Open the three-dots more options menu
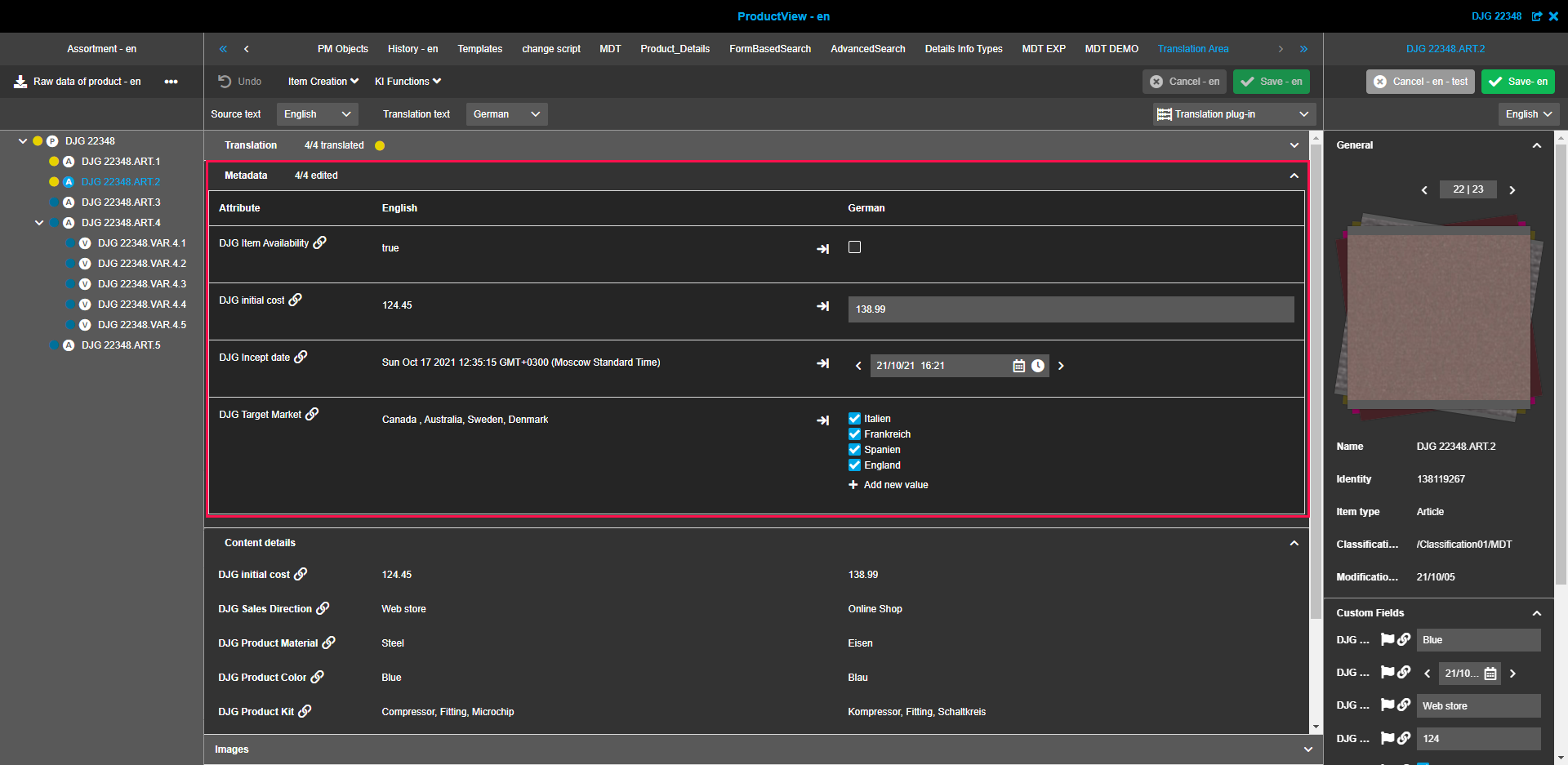Screen dimensions: 1568x765 coord(171,82)
